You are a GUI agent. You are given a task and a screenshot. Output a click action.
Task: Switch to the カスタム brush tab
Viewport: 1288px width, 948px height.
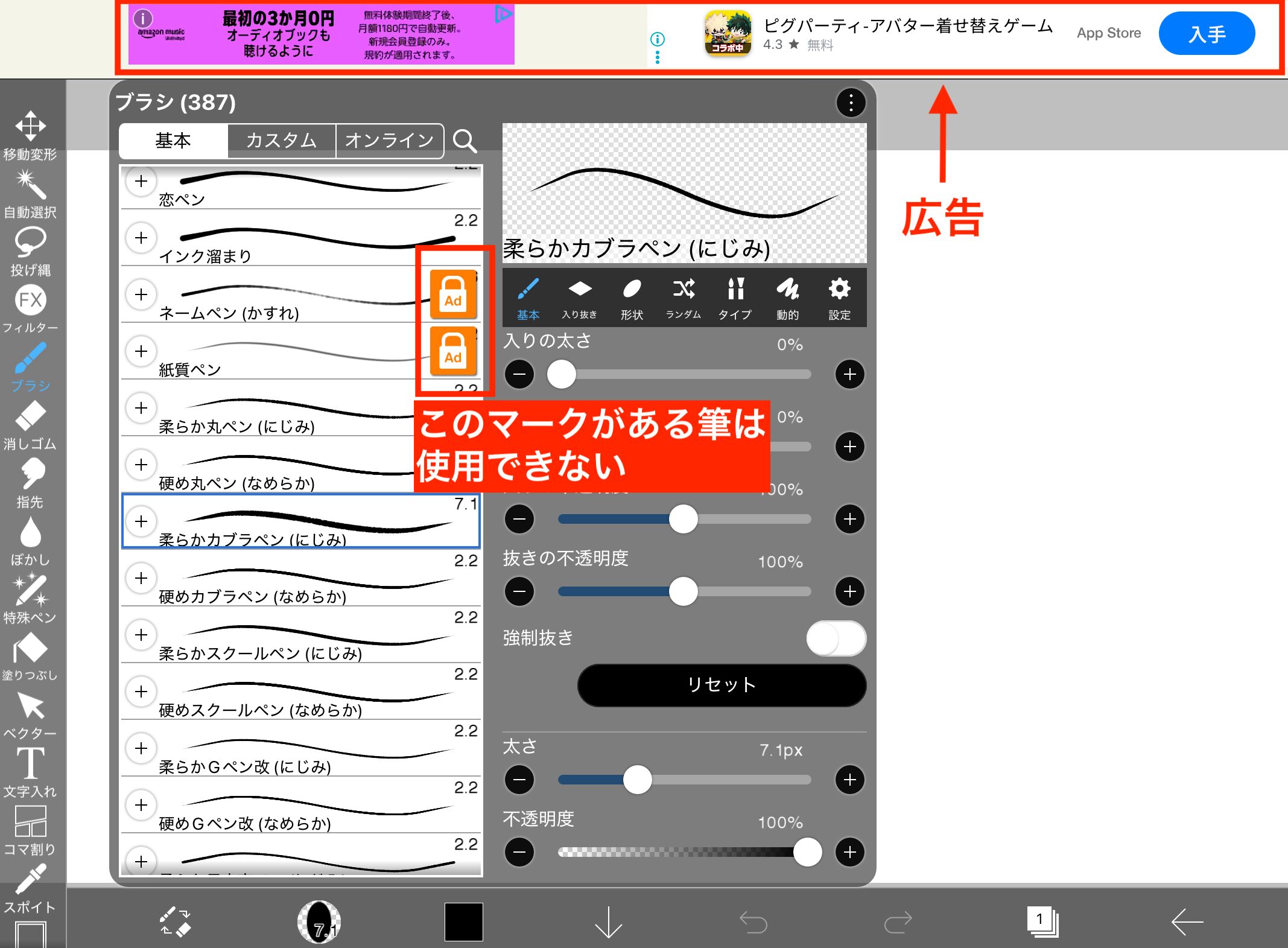[281, 141]
